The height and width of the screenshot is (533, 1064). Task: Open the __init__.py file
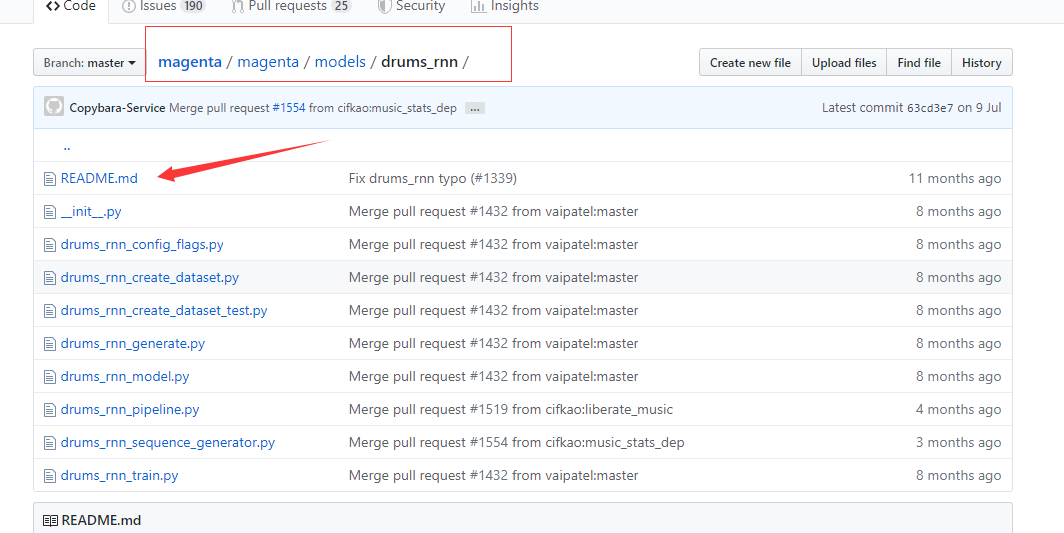[91, 212]
